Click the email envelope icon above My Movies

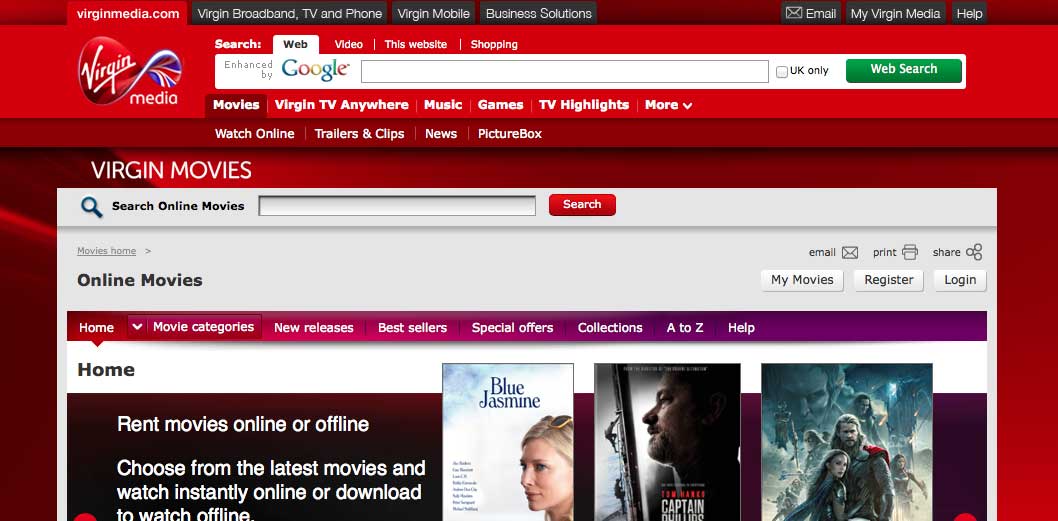[850, 252]
